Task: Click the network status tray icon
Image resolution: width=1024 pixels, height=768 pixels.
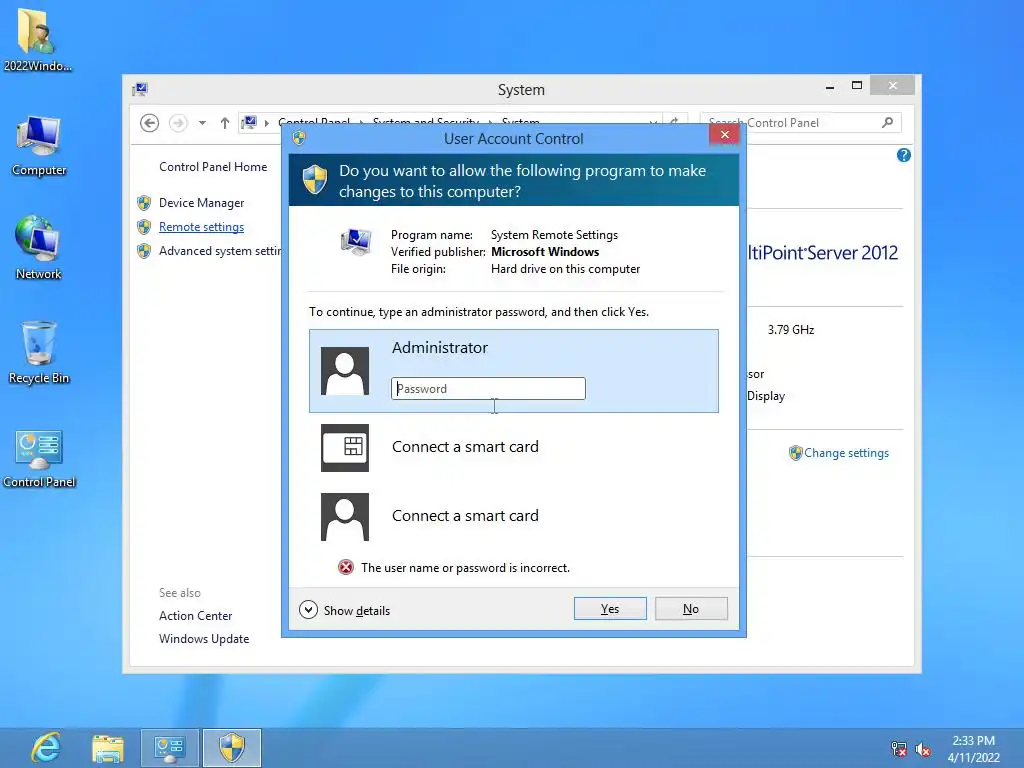Action: click(x=899, y=749)
